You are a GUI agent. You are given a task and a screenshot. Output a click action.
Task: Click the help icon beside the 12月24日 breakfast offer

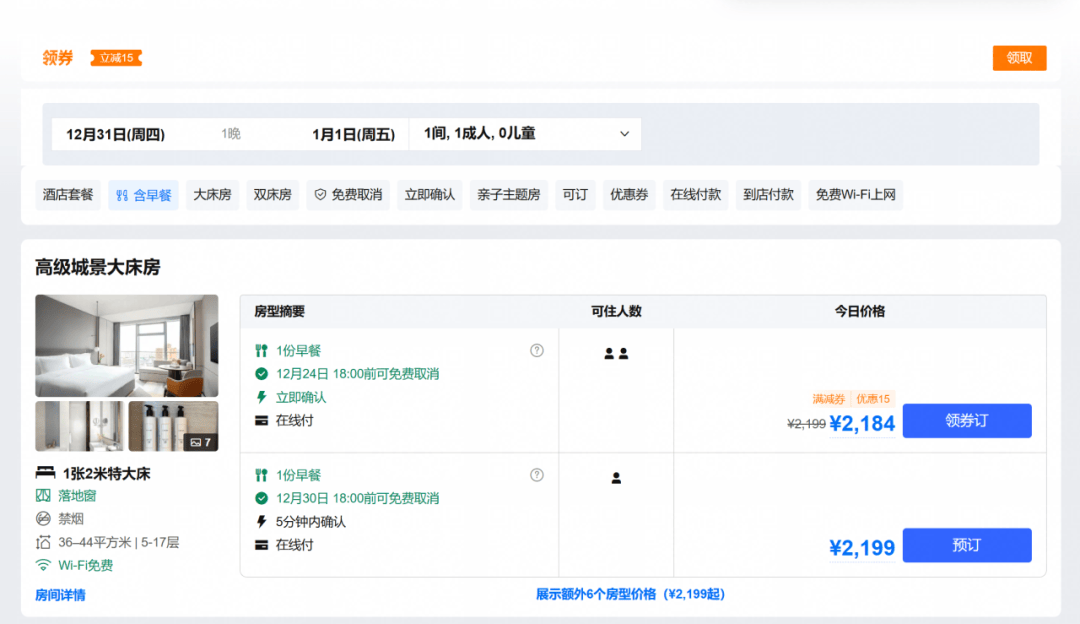pos(537,351)
